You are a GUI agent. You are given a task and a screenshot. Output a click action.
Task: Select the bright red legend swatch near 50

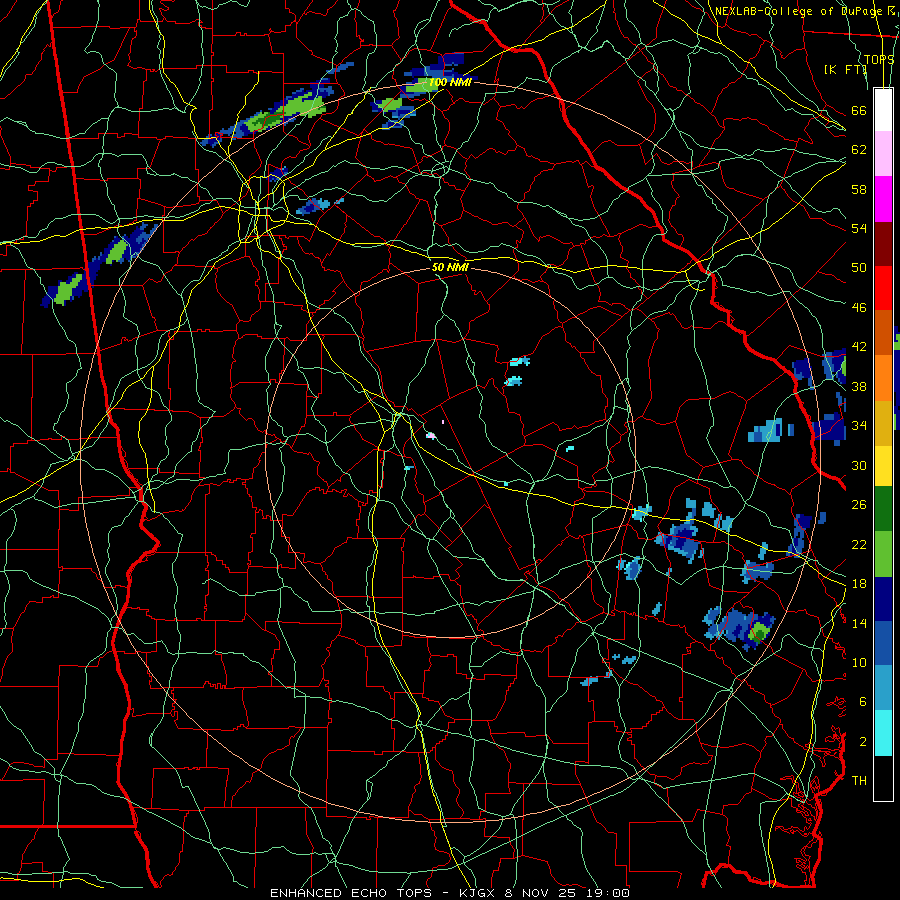pyautogui.click(x=883, y=288)
